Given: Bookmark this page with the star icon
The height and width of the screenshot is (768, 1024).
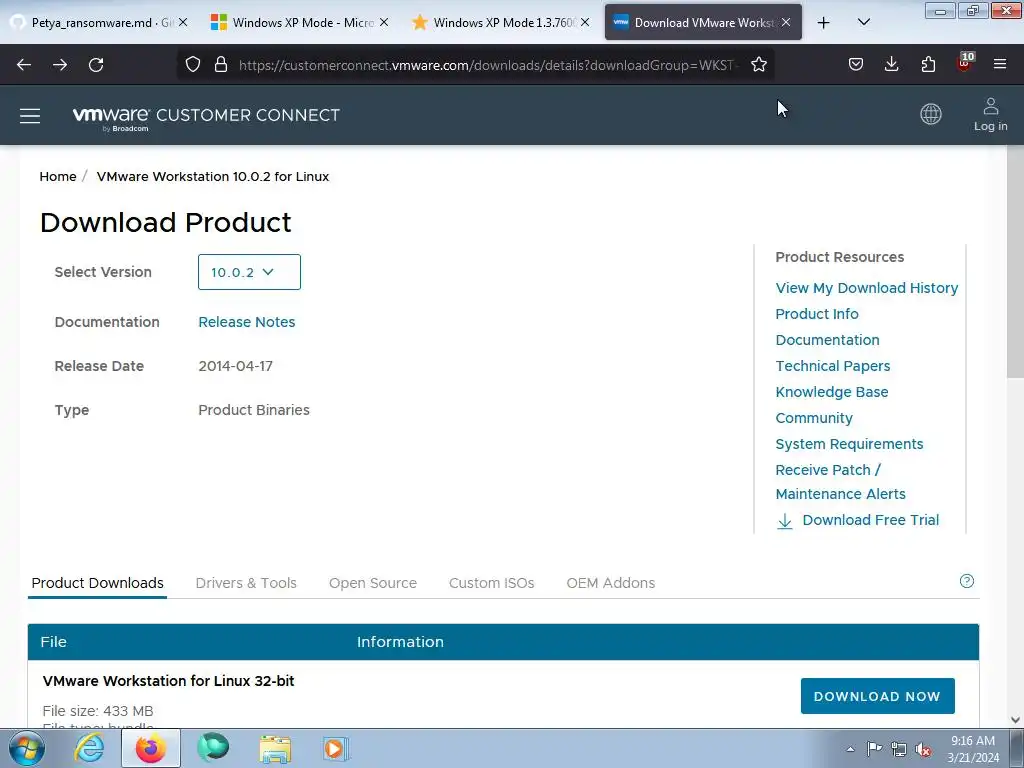Looking at the screenshot, I should [758, 65].
